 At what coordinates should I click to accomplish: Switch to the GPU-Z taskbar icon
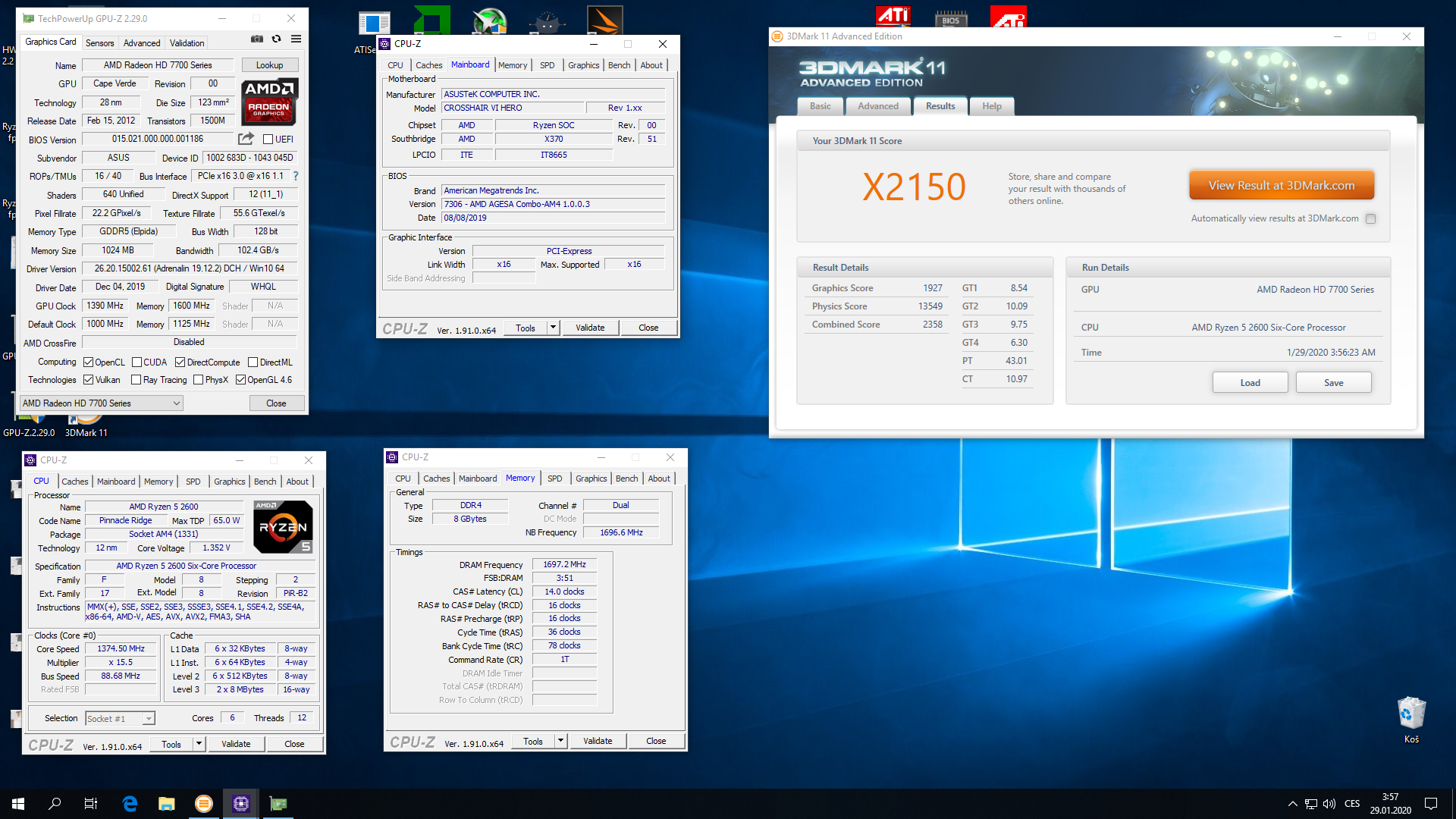pyautogui.click(x=278, y=804)
